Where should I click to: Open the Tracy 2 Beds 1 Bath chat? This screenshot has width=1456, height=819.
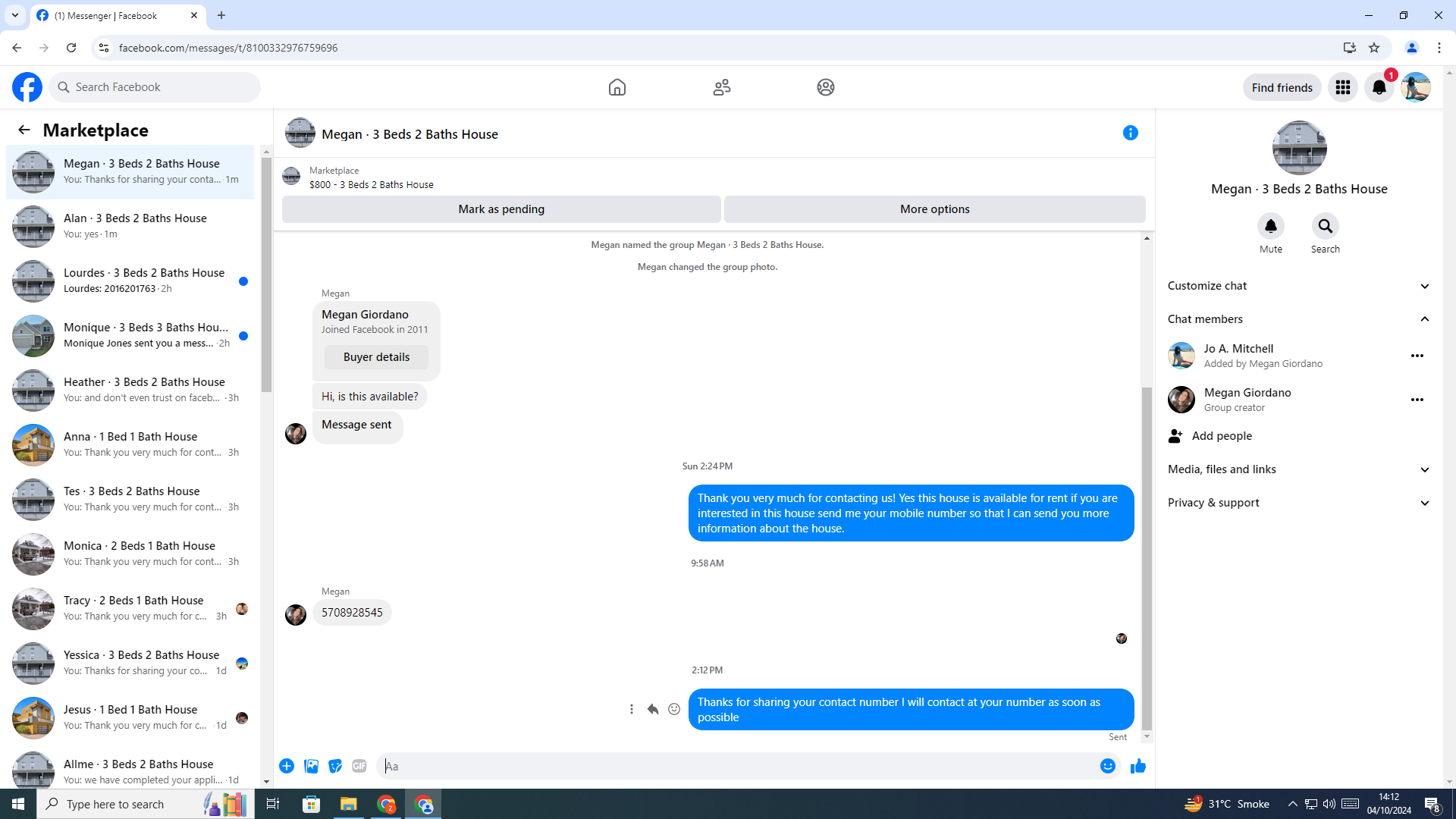click(x=130, y=609)
